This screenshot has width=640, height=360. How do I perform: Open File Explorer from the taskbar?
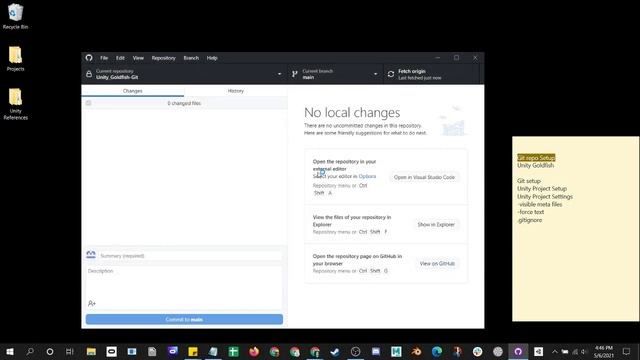pyautogui.click(x=91, y=351)
